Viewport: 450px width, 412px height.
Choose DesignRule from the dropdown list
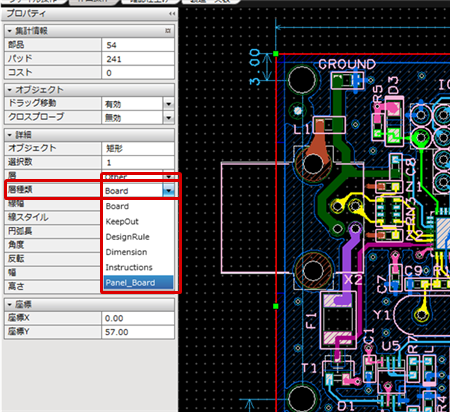[127, 237]
